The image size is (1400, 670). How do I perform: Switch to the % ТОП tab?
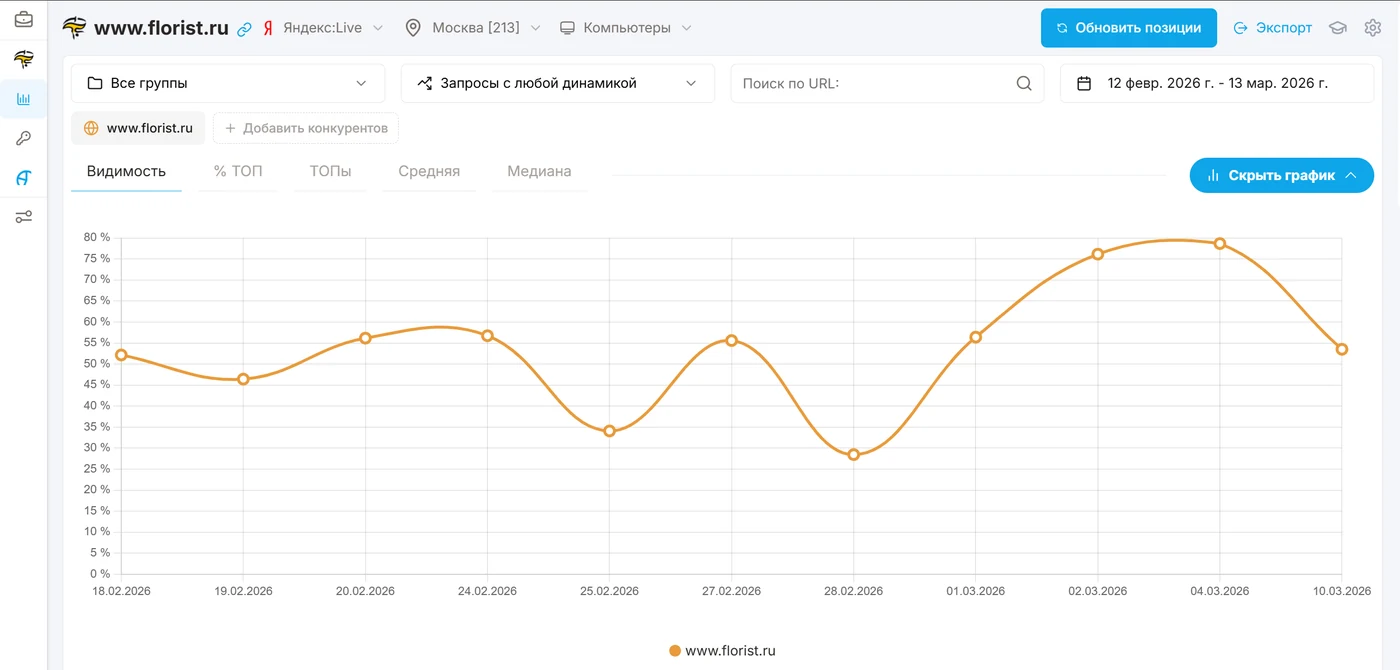point(238,172)
